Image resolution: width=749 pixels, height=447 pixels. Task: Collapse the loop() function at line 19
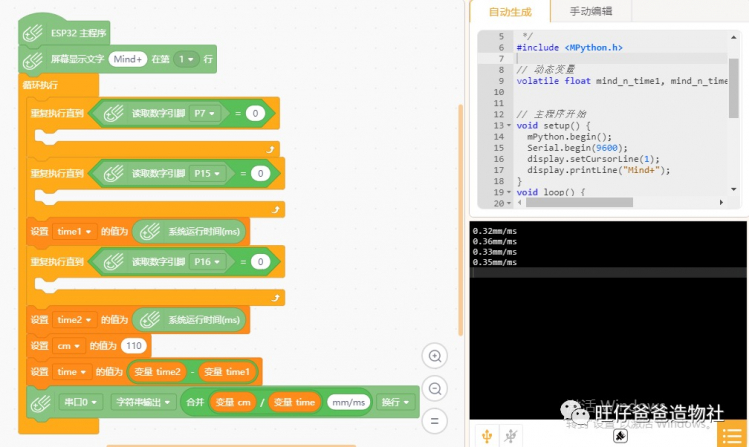[x=509, y=192]
